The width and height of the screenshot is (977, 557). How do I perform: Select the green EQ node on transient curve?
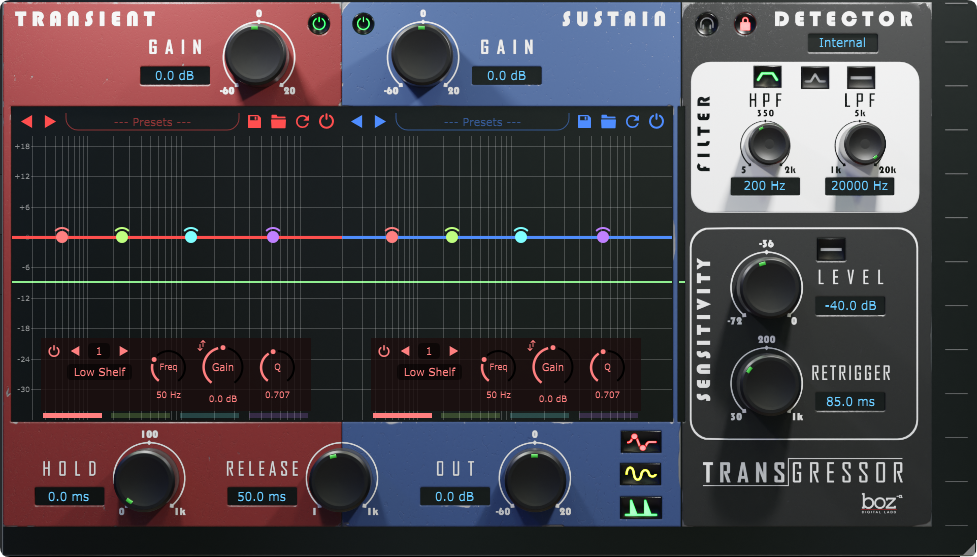[122, 236]
